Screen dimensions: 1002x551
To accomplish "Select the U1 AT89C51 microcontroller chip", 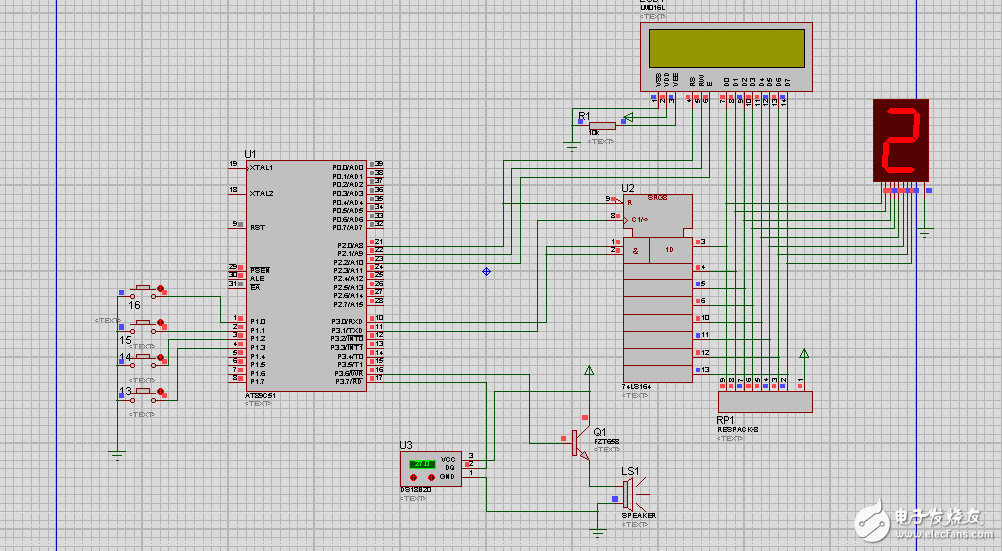I will [305, 275].
